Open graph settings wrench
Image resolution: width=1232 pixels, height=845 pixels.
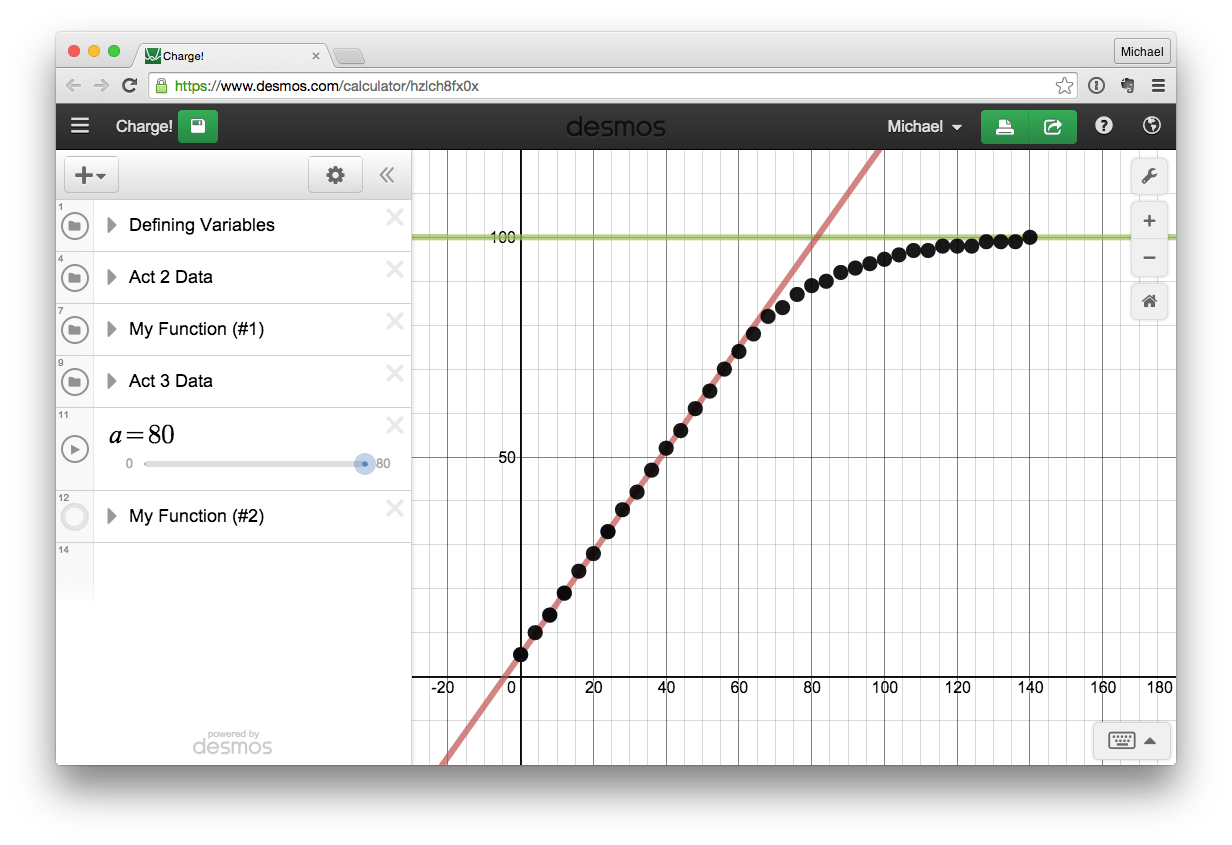[1149, 177]
